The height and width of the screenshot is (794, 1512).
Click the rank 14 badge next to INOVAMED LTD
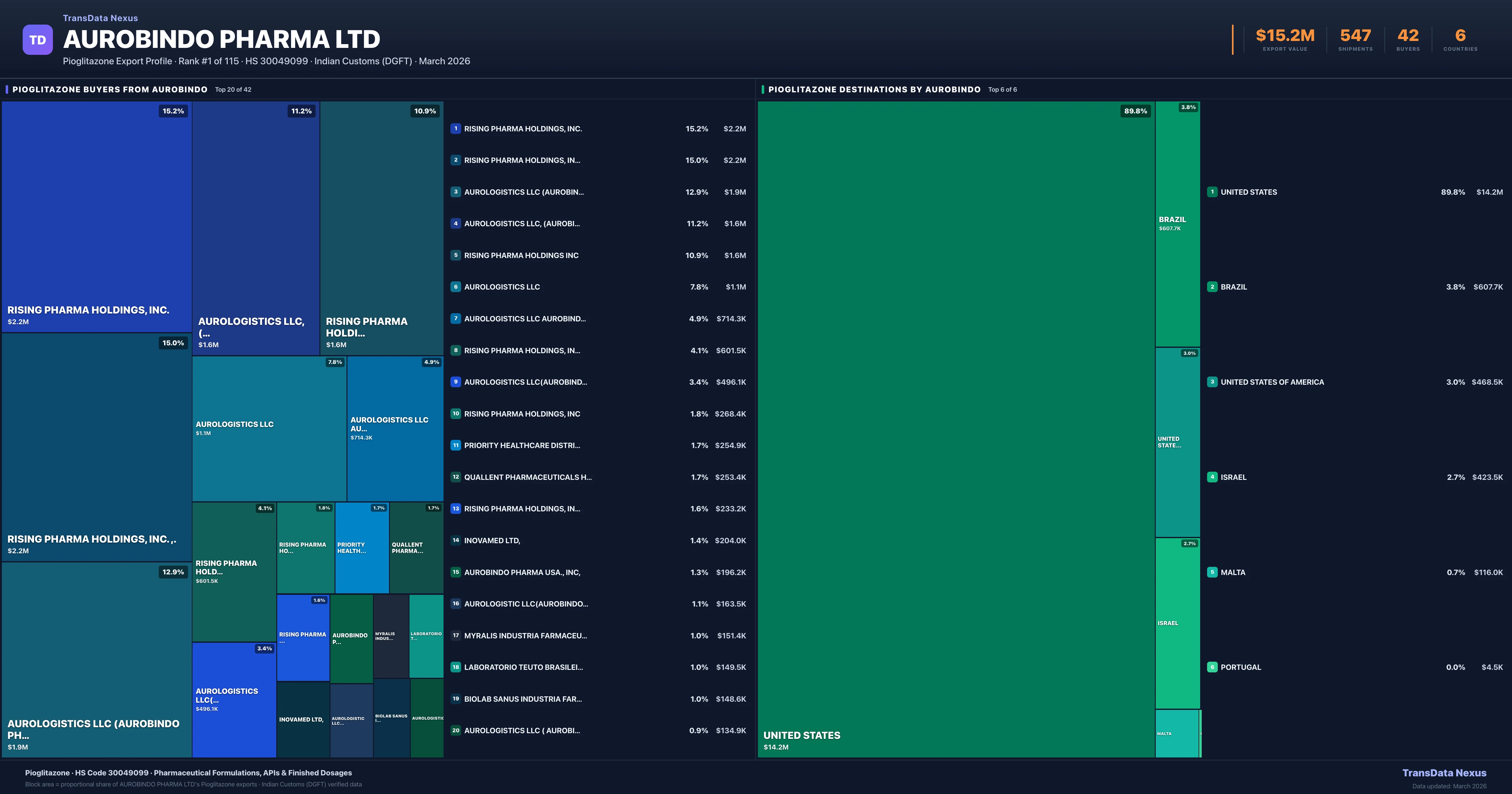pyautogui.click(x=456, y=540)
